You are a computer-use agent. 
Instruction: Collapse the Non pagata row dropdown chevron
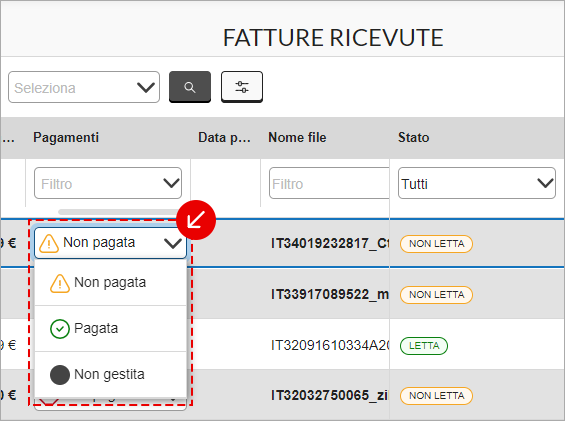173,244
